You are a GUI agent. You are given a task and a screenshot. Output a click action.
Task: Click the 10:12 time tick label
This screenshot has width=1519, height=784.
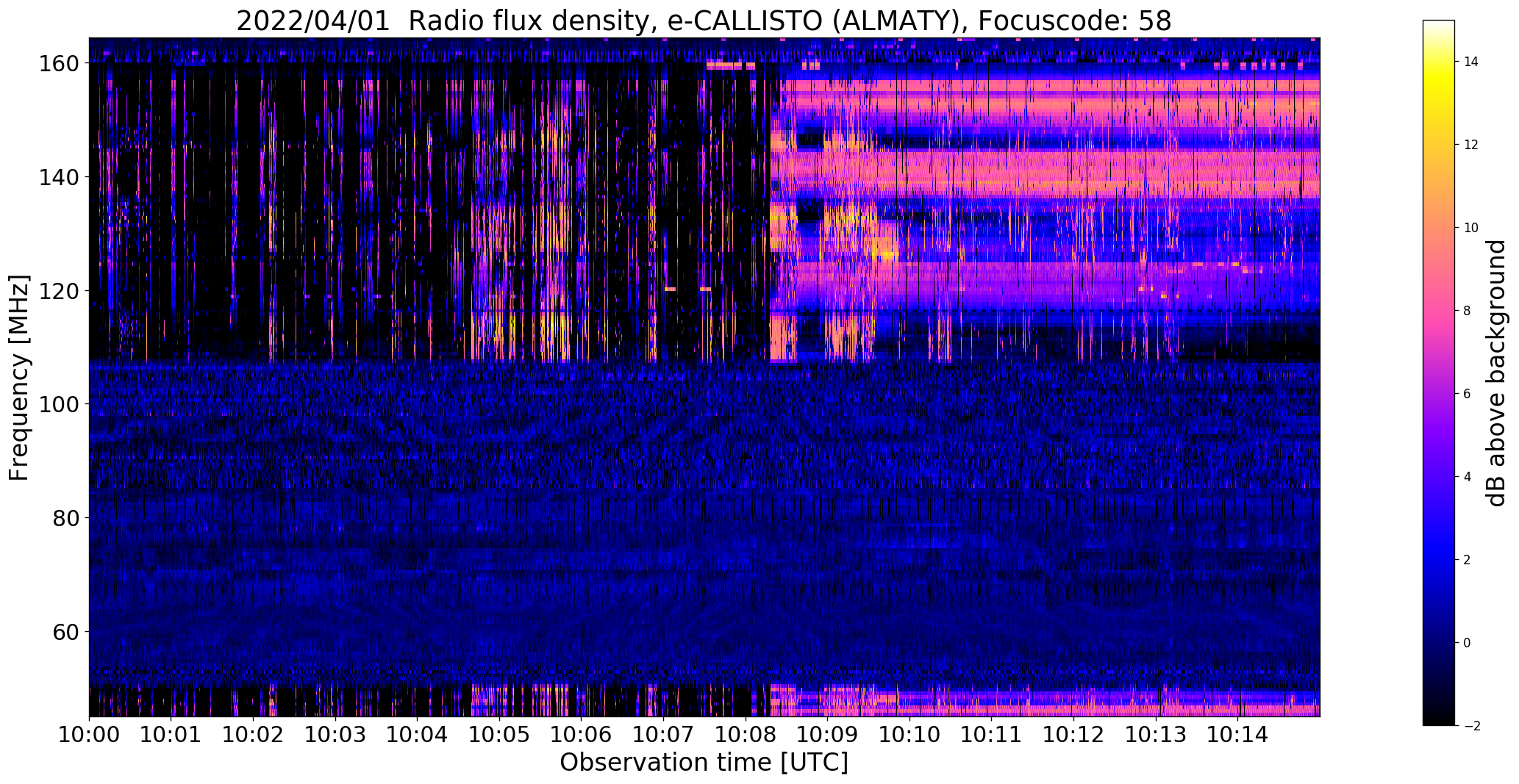1073,734
